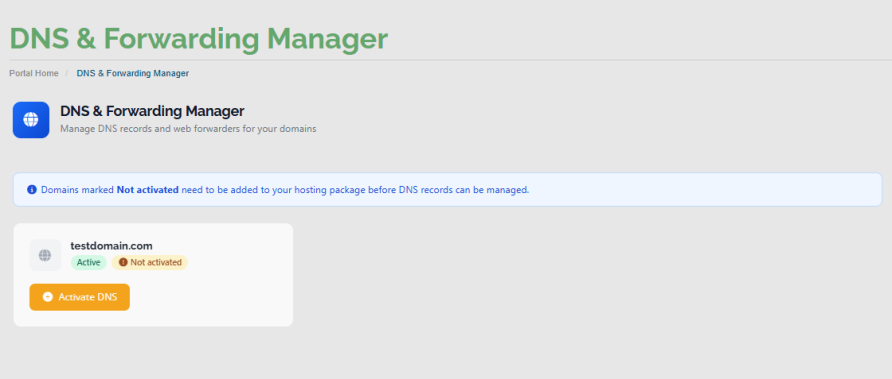
Task: Click the Manage DNS records subtitle text
Action: point(188,129)
